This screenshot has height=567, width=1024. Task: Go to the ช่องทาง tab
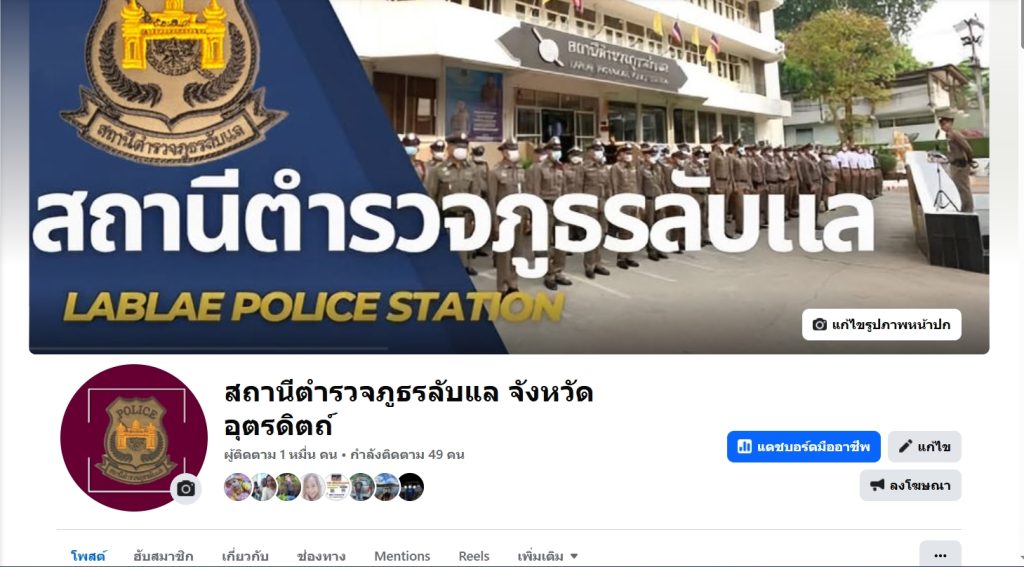point(321,556)
